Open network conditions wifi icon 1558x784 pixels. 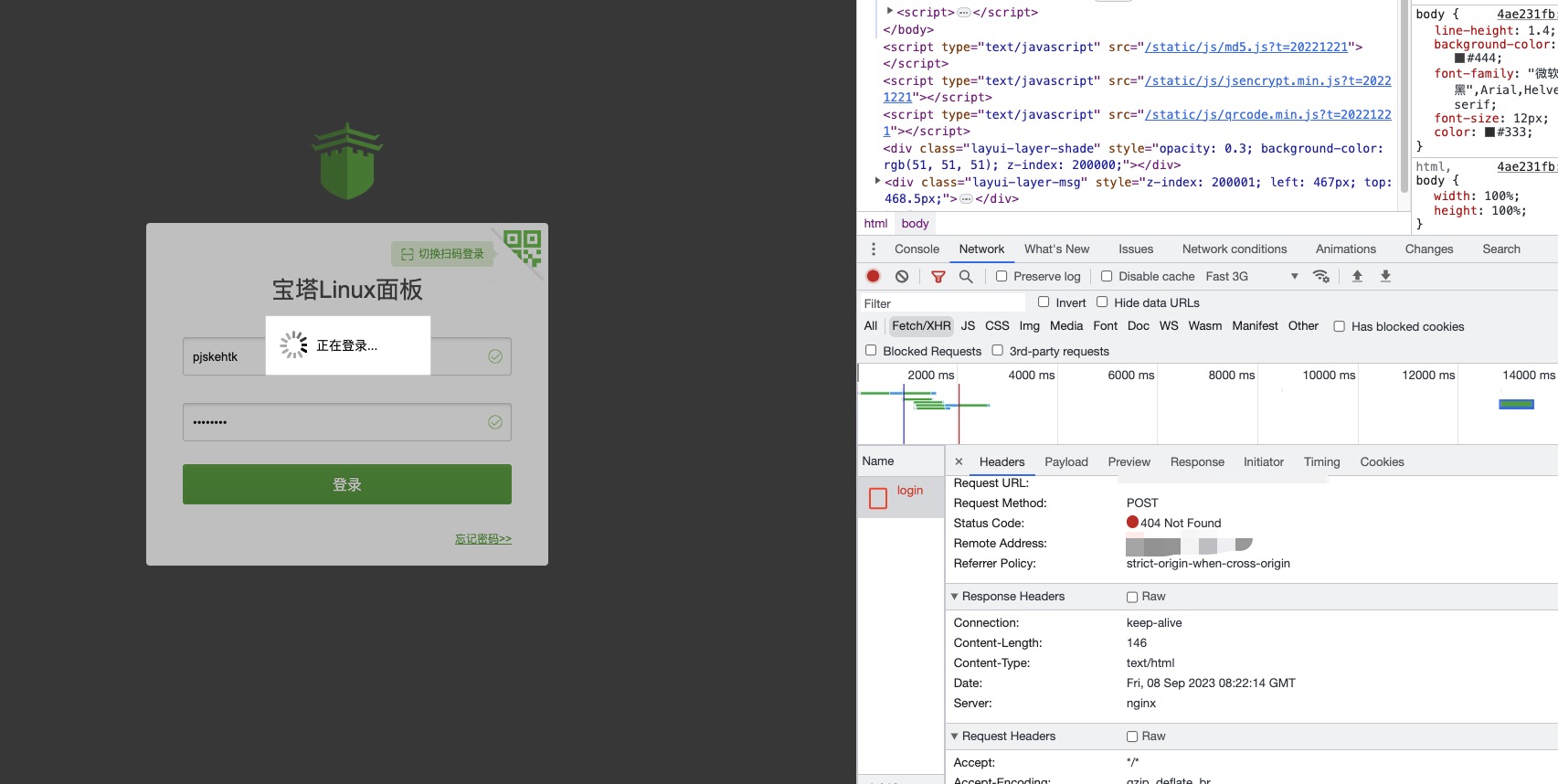[x=1321, y=276]
